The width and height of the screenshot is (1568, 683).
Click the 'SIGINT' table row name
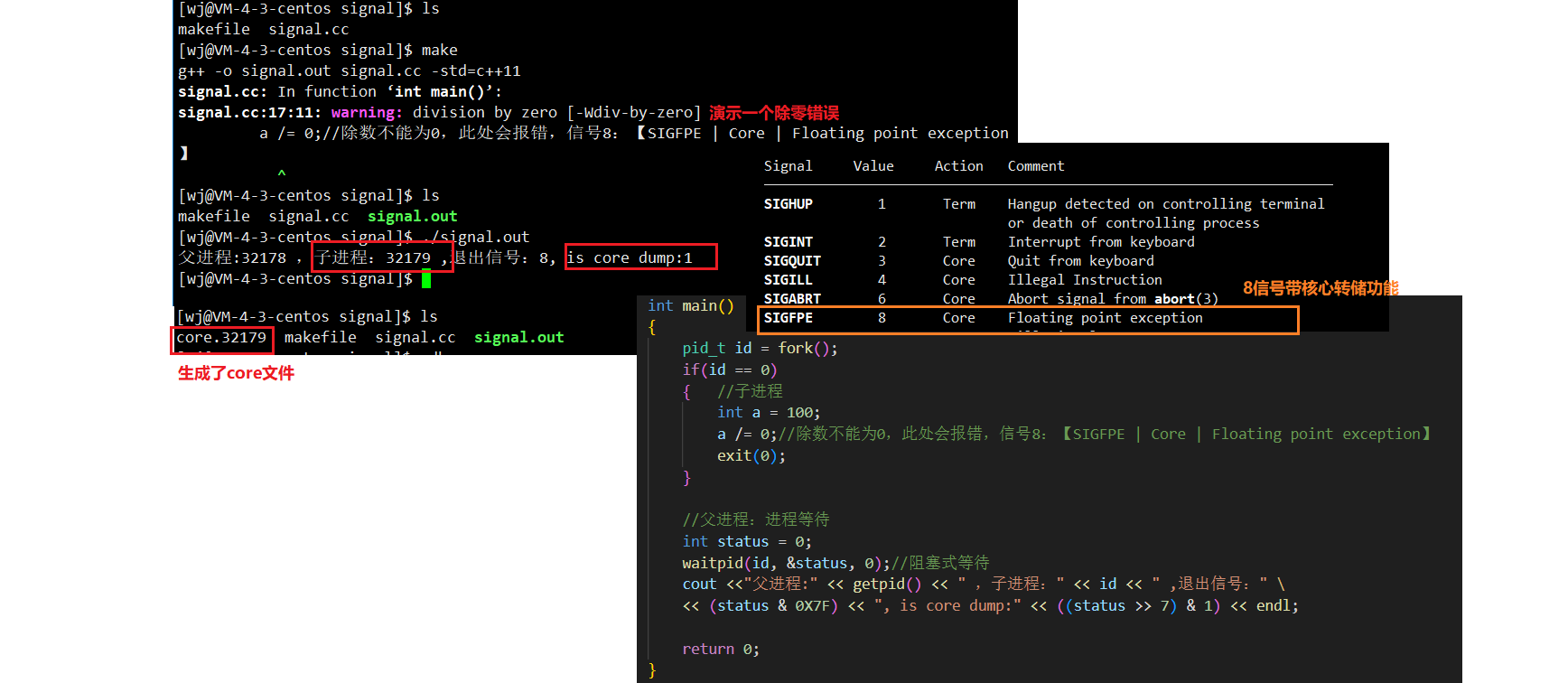(x=788, y=242)
